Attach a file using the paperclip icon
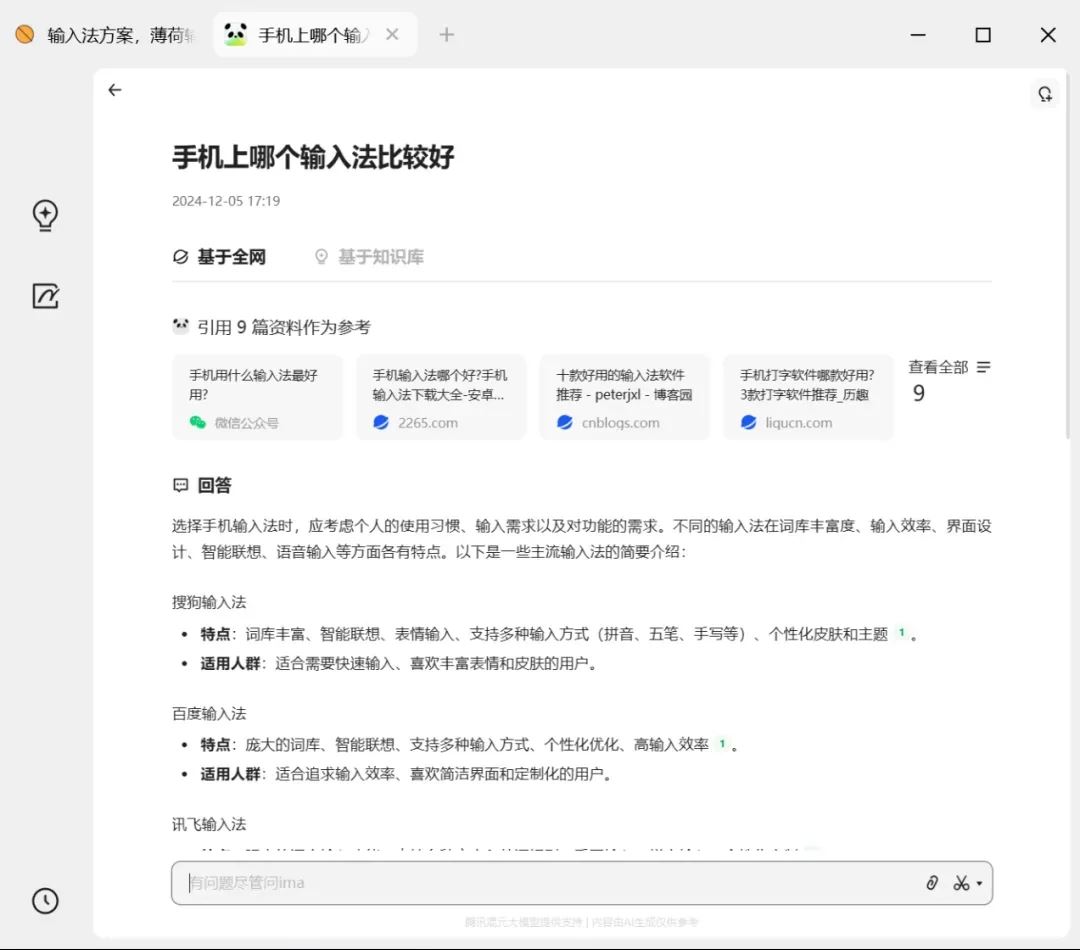 tap(932, 883)
